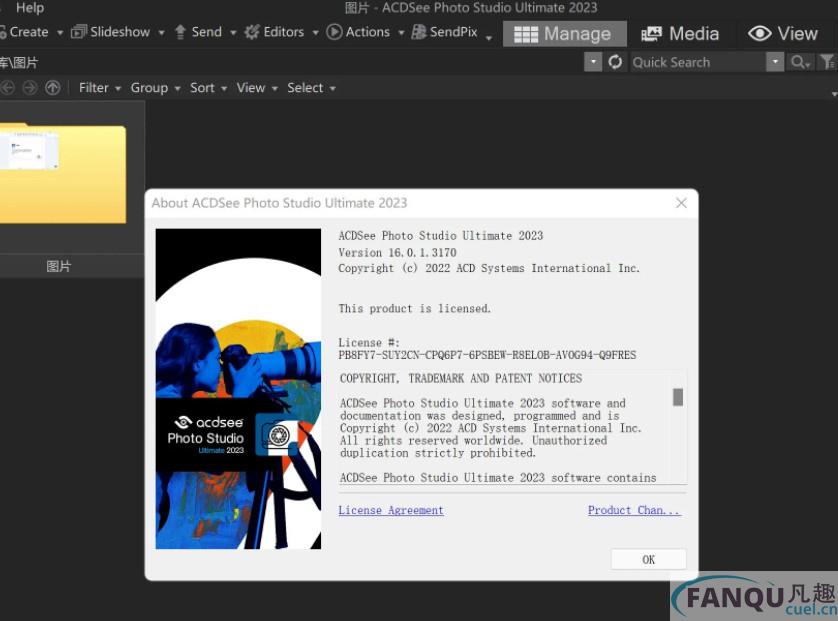The height and width of the screenshot is (621, 838).
Task: Go back with the left arrow icon
Action: pyautogui.click(x=7, y=88)
